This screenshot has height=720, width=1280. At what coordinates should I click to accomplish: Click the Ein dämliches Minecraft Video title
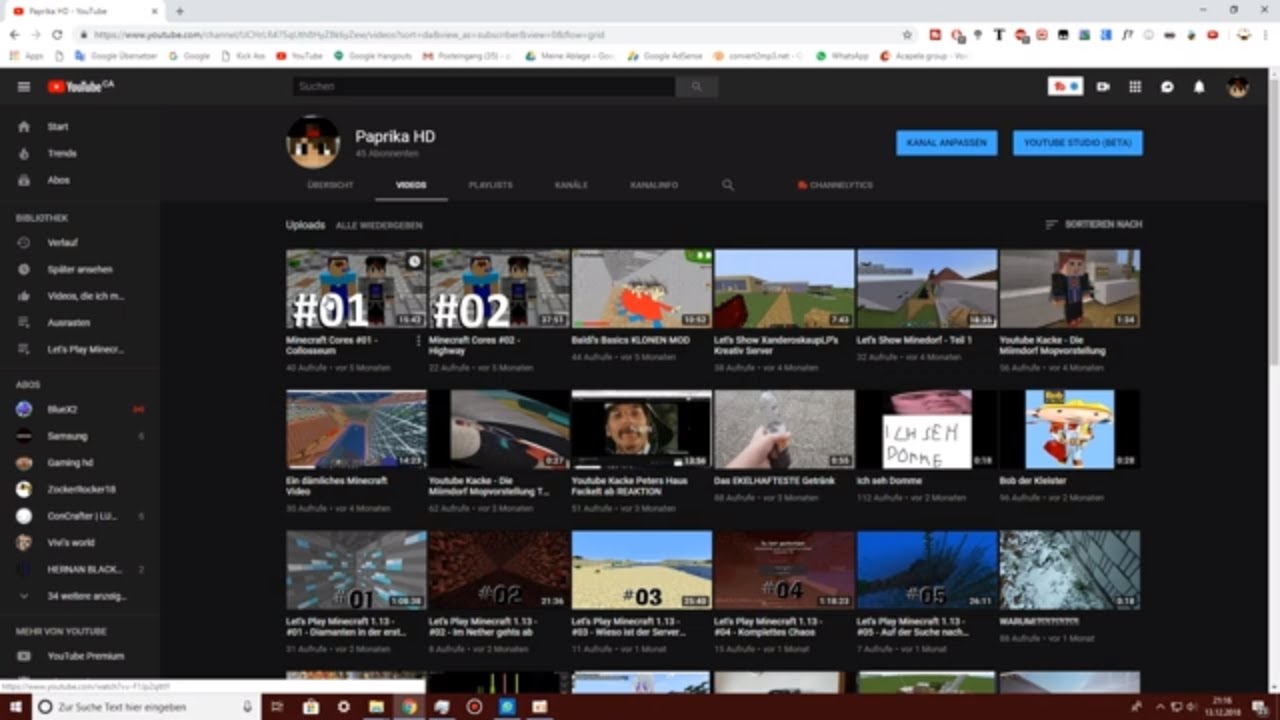[x=337, y=486]
